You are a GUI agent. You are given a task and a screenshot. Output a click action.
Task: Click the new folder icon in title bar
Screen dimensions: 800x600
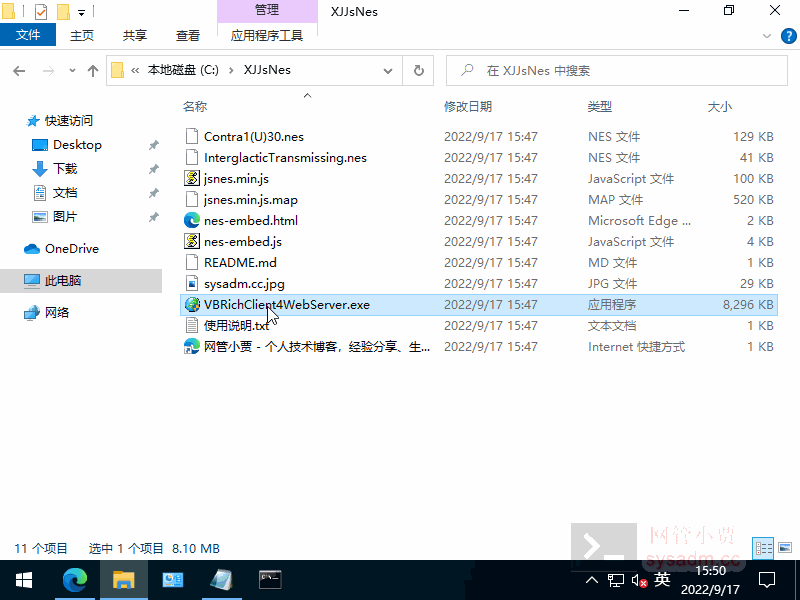click(63, 11)
